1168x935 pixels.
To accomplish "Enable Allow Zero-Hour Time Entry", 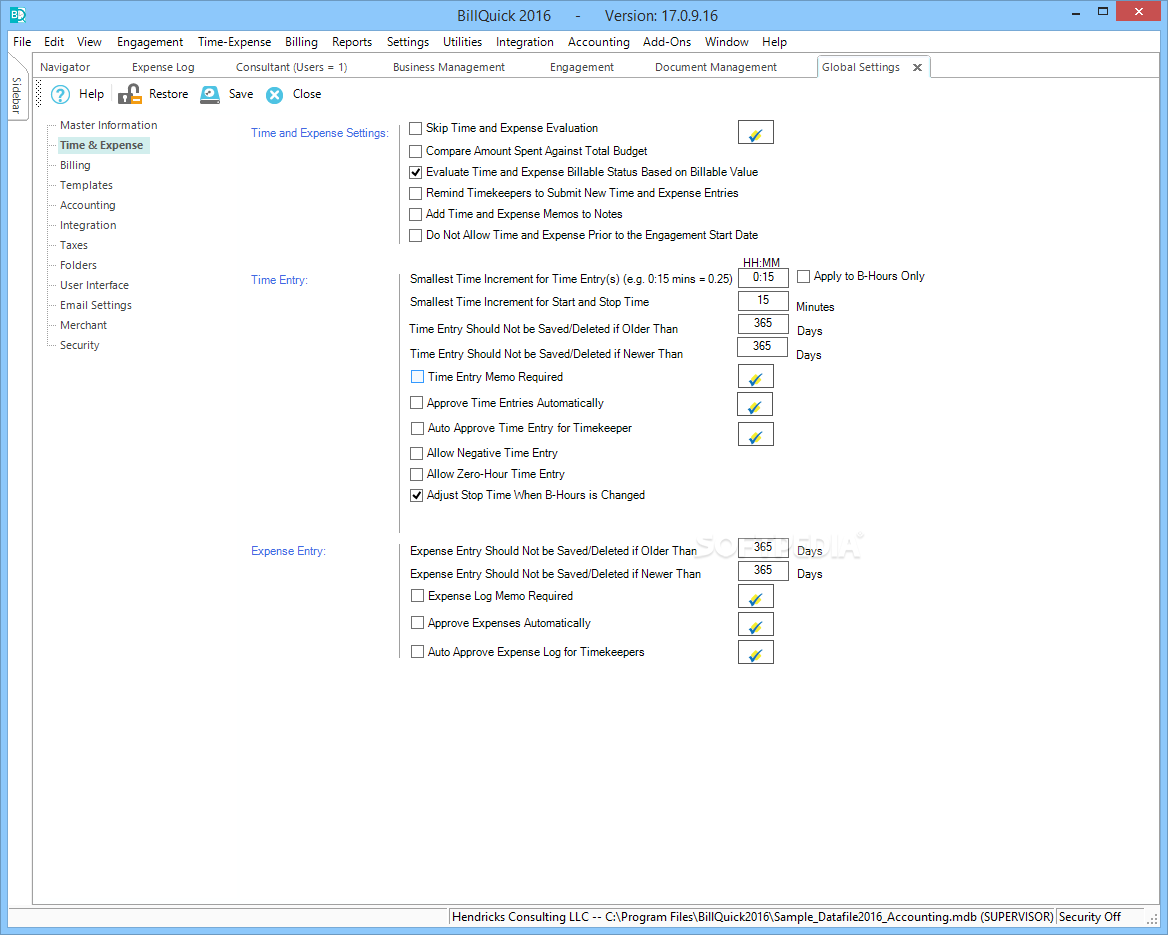I will point(416,474).
